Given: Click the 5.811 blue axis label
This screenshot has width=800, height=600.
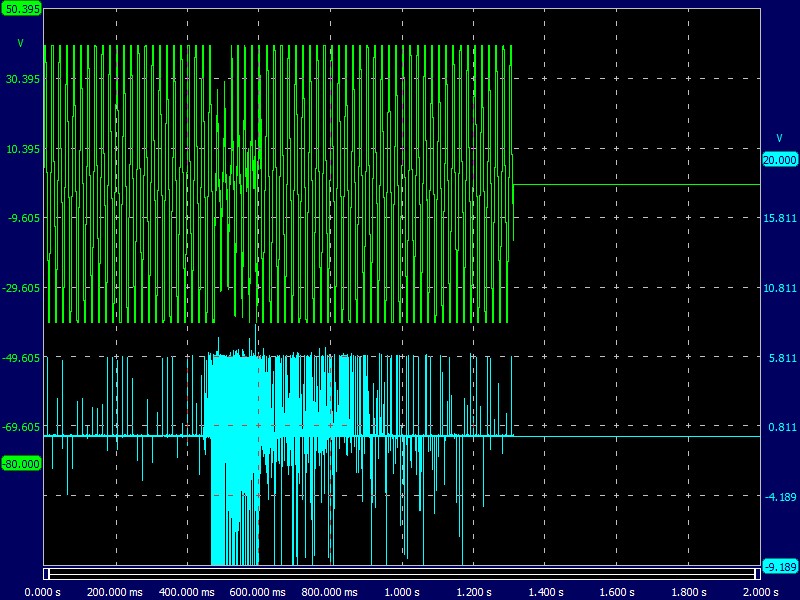Looking at the screenshot, I should tap(782, 358).
